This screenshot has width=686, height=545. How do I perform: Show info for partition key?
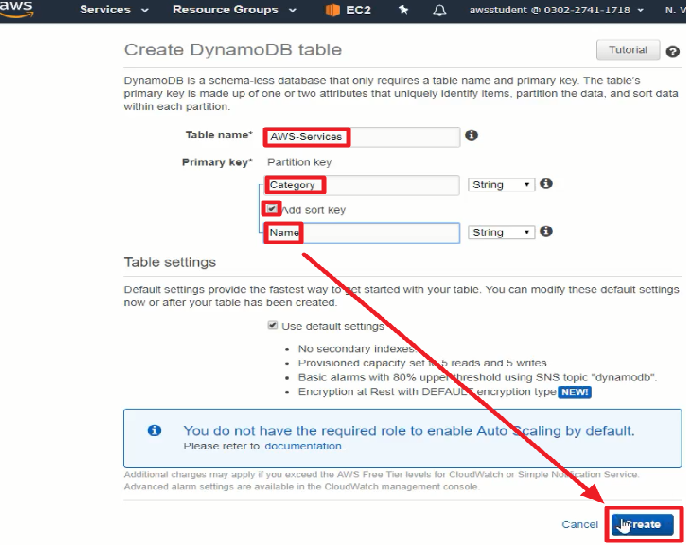[546, 183]
